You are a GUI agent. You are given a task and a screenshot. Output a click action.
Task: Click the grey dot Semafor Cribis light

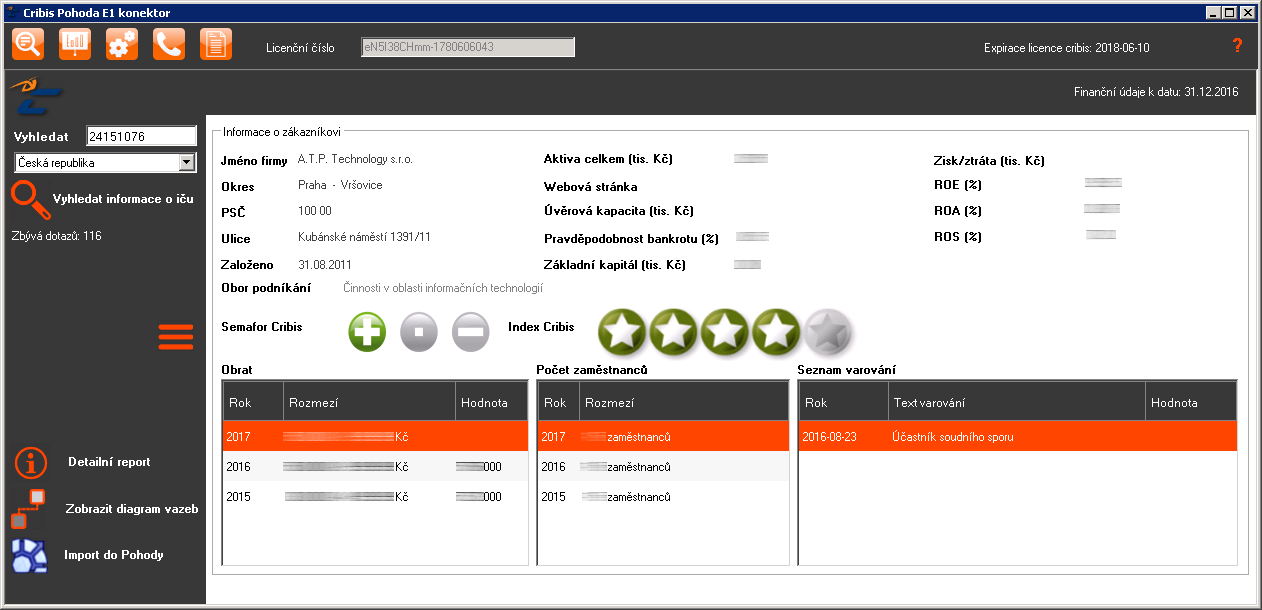[419, 332]
